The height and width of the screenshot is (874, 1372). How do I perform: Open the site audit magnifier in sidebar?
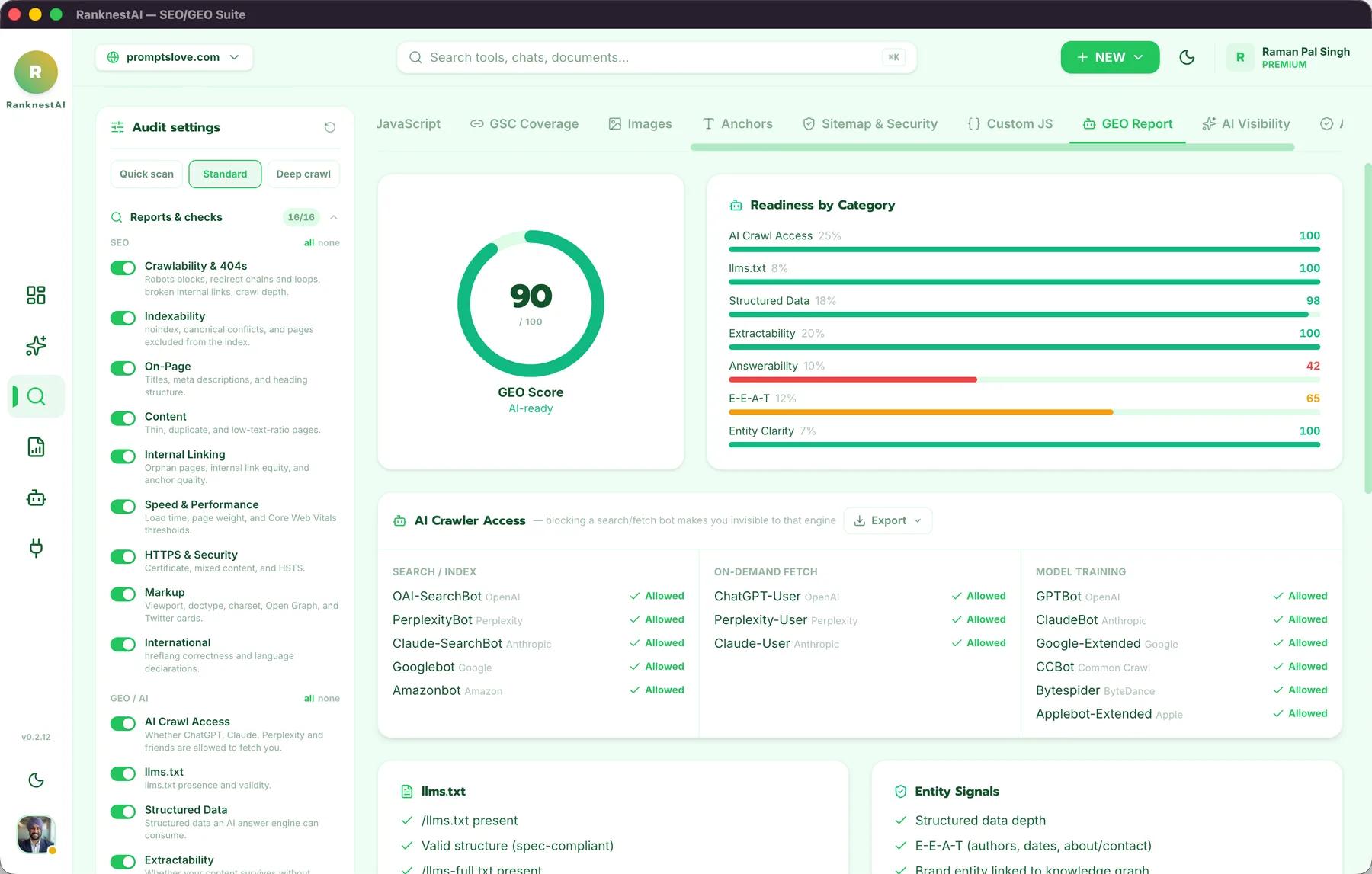tap(36, 396)
